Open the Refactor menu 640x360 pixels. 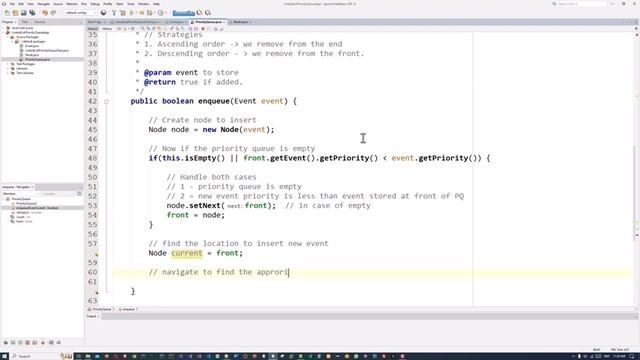pyautogui.click(x=72, y=4)
